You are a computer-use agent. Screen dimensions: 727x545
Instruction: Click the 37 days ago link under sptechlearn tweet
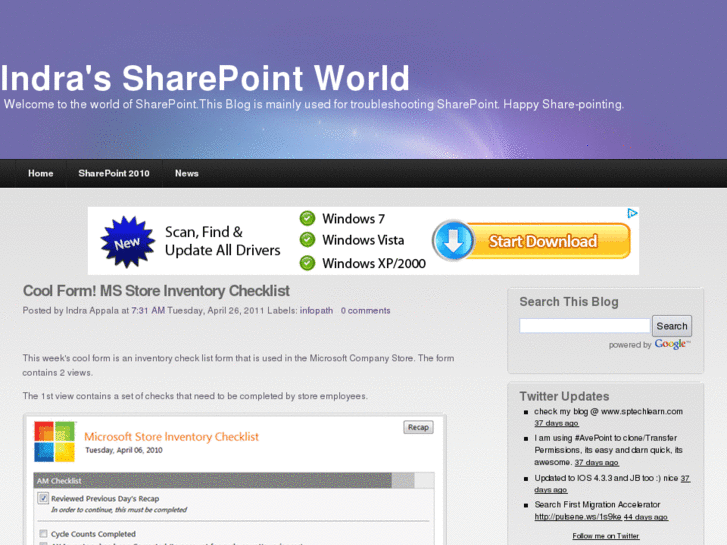[x=556, y=423]
